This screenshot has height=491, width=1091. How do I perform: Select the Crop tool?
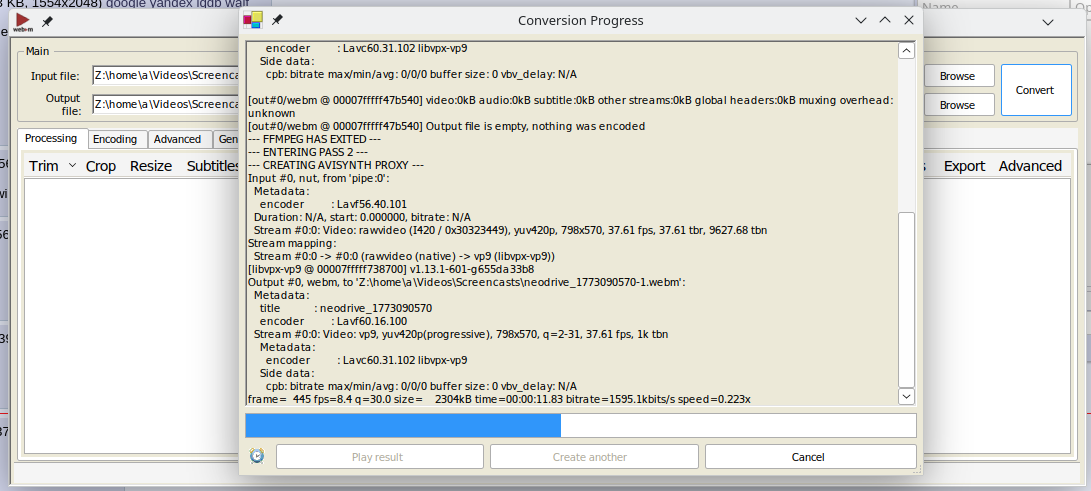point(101,166)
